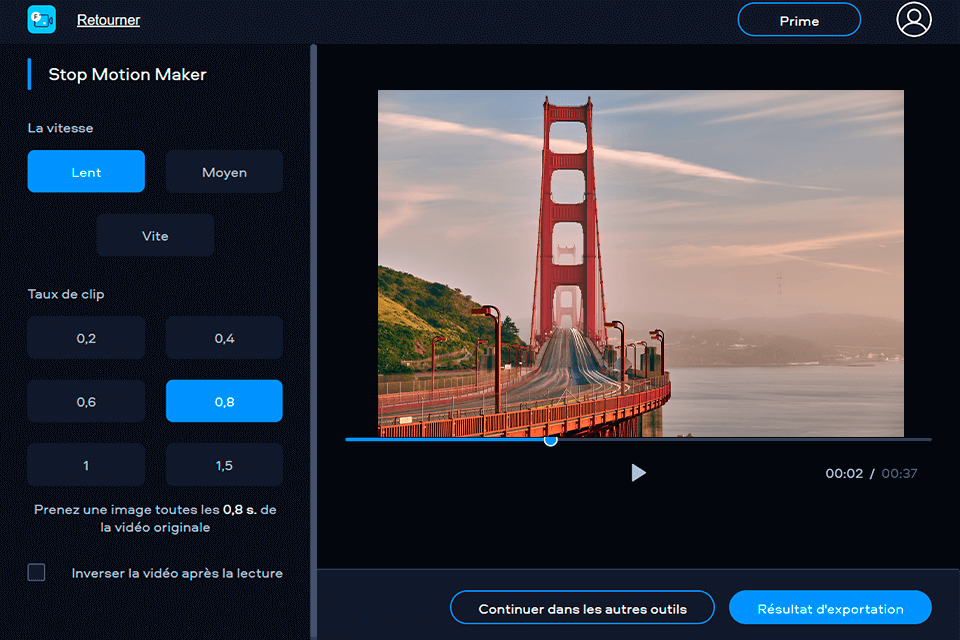960x640 pixels.
Task: Click the Golden Gate bridge video preview
Action: click(x=640, y=264)
